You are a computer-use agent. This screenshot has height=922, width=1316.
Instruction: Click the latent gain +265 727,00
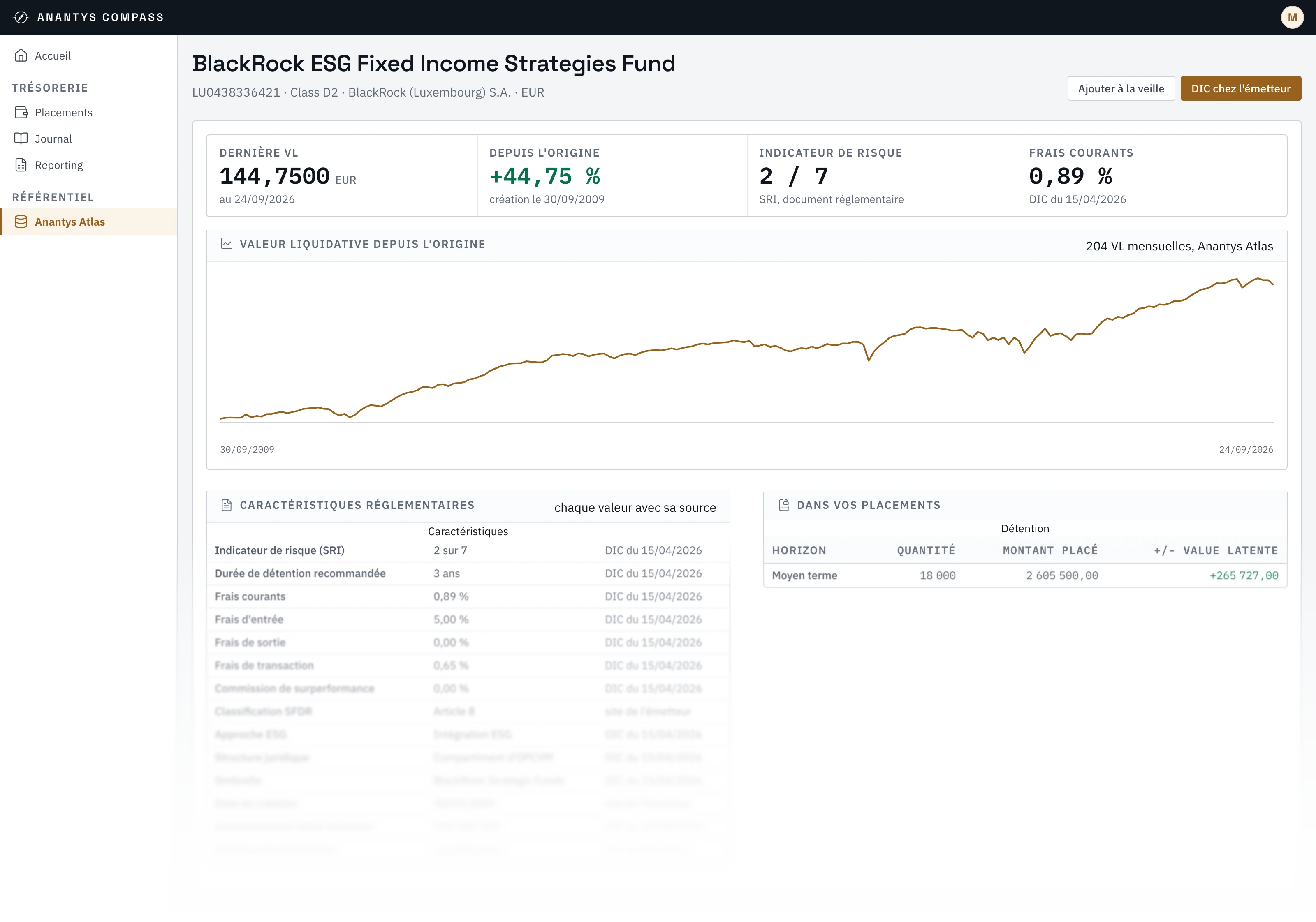[1244, 576]
